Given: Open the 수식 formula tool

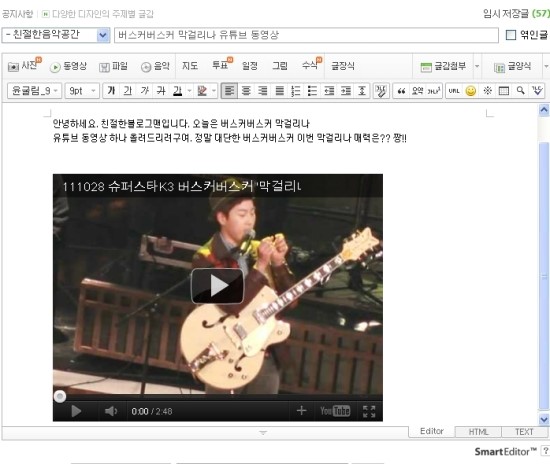Looking at the screenshot, I should 311,65.
